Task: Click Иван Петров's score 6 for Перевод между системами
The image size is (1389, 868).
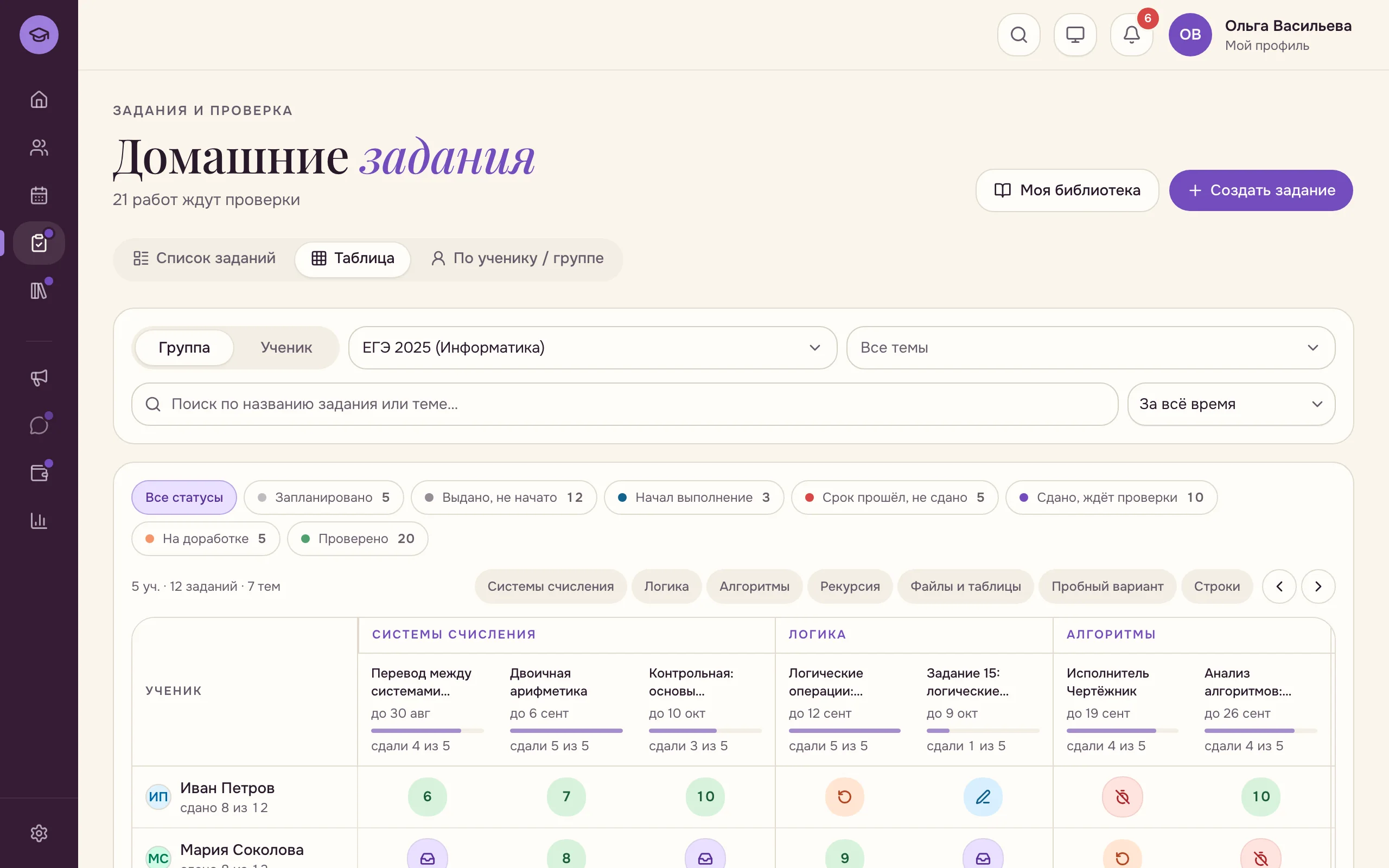Action: coord(427,796)
